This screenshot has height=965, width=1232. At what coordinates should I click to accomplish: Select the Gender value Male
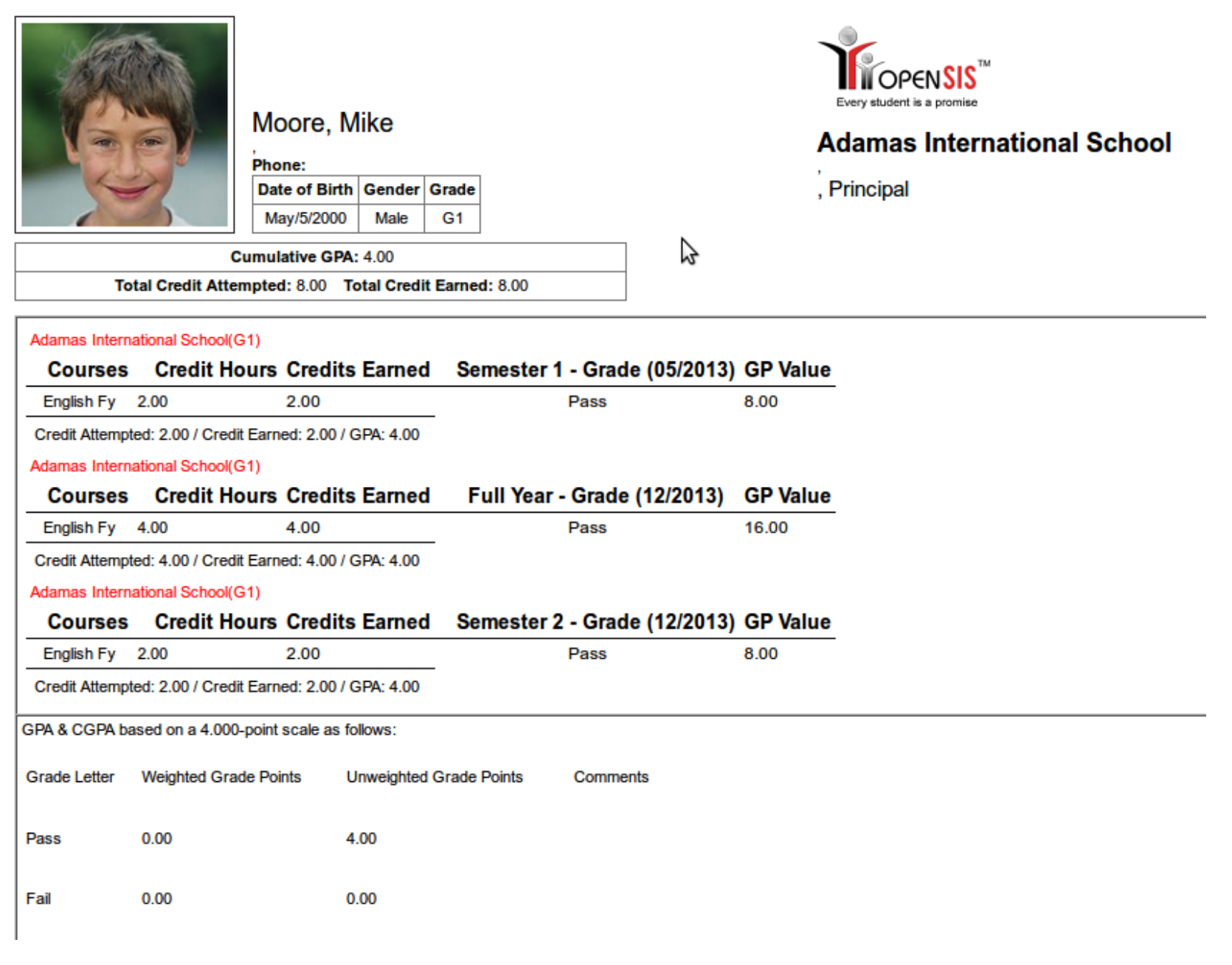(391, 218)
